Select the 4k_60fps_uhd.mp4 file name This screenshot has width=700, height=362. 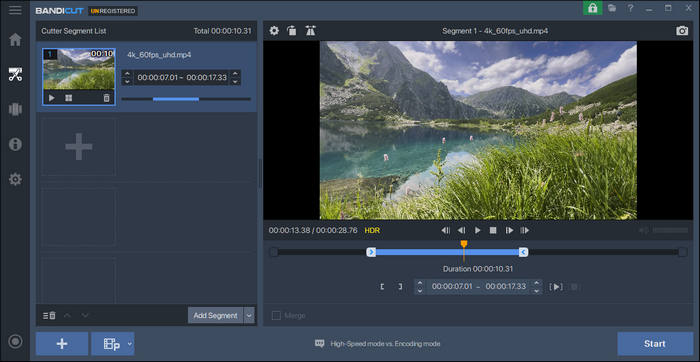tap(159, 55)
